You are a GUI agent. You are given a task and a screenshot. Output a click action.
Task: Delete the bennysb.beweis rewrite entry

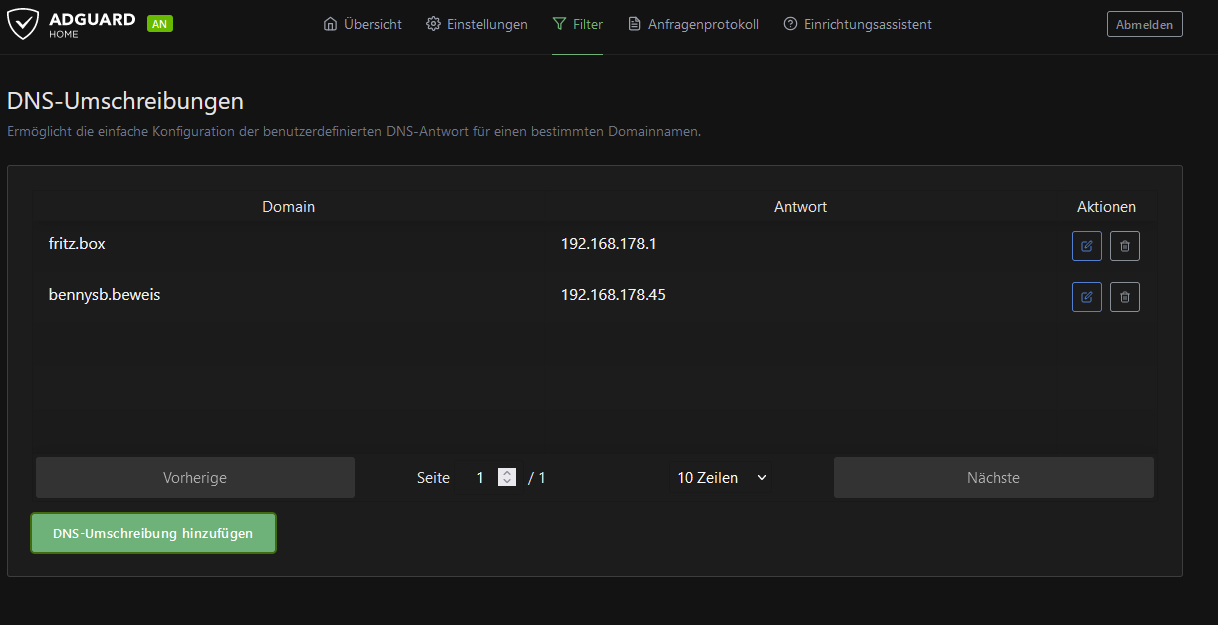coord(1125,297)
